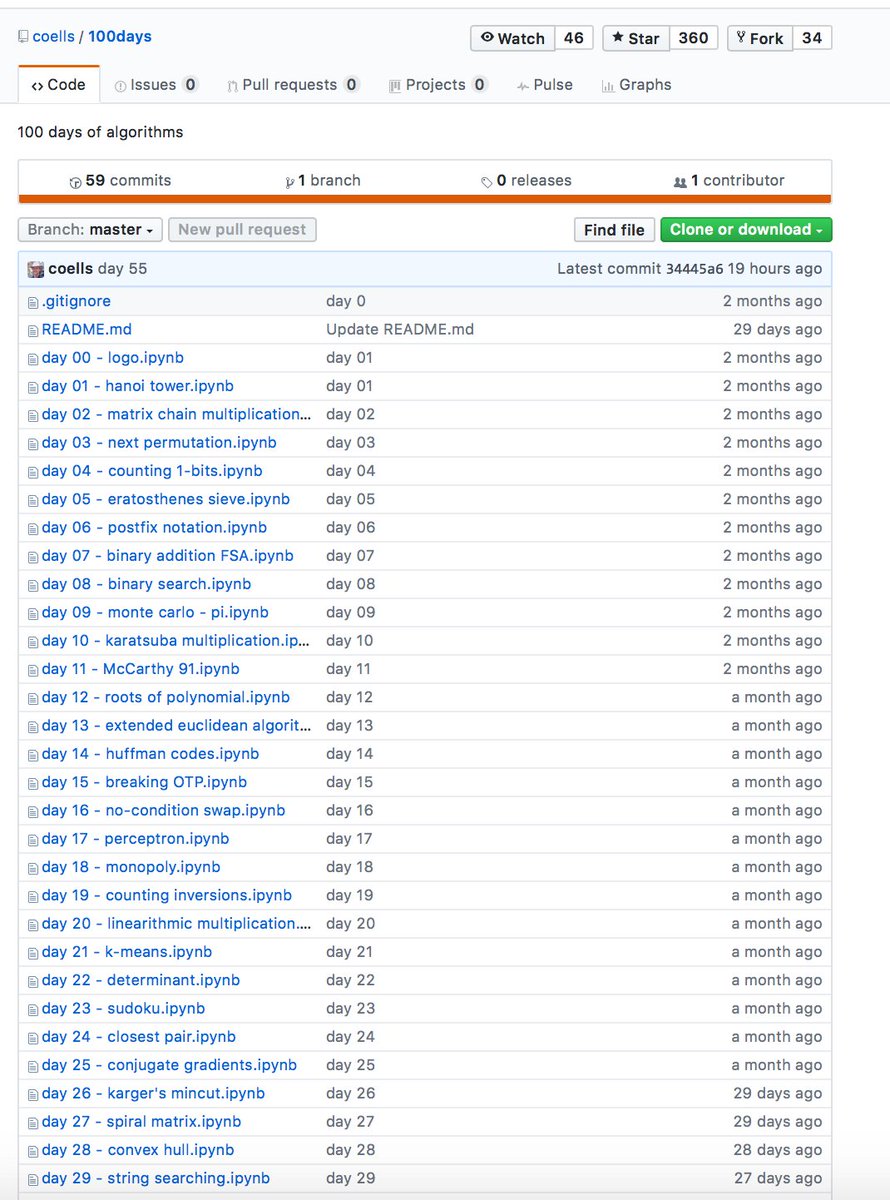Screen dimensions: 890x1200
Task: Click the projects board icon in tab bar
Action: click(x=395, y=86)
